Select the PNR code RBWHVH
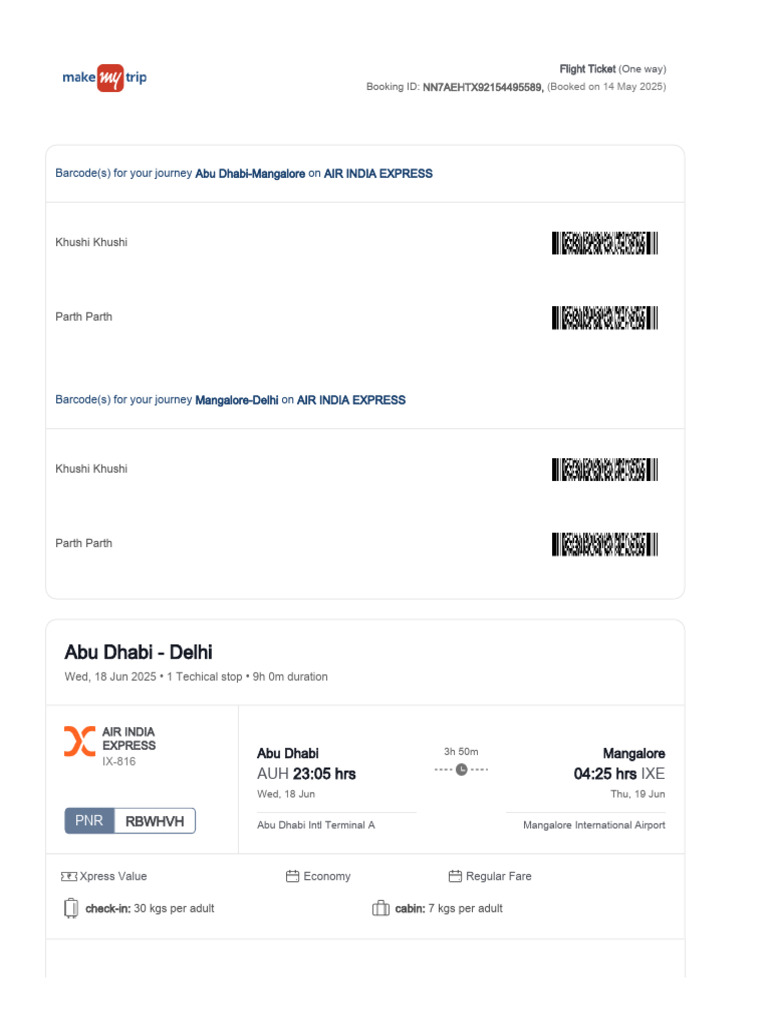The width and height of the screenshot is (768, 1024). tap(155, 821)
